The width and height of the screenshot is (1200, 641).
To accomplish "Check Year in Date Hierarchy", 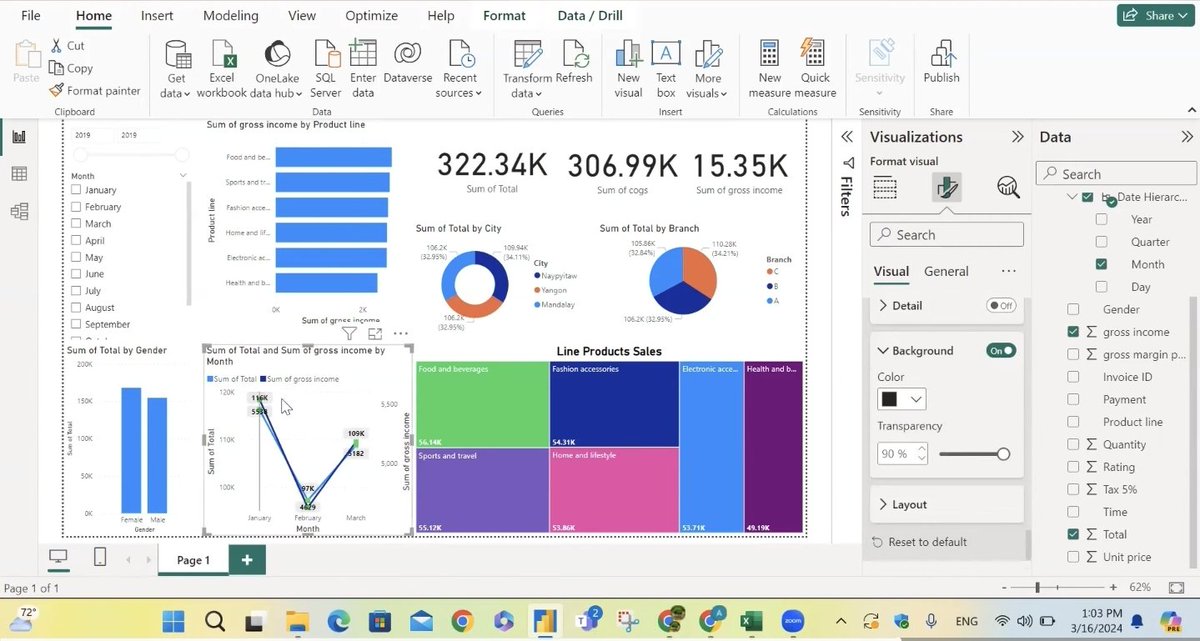I will 1101,219.
